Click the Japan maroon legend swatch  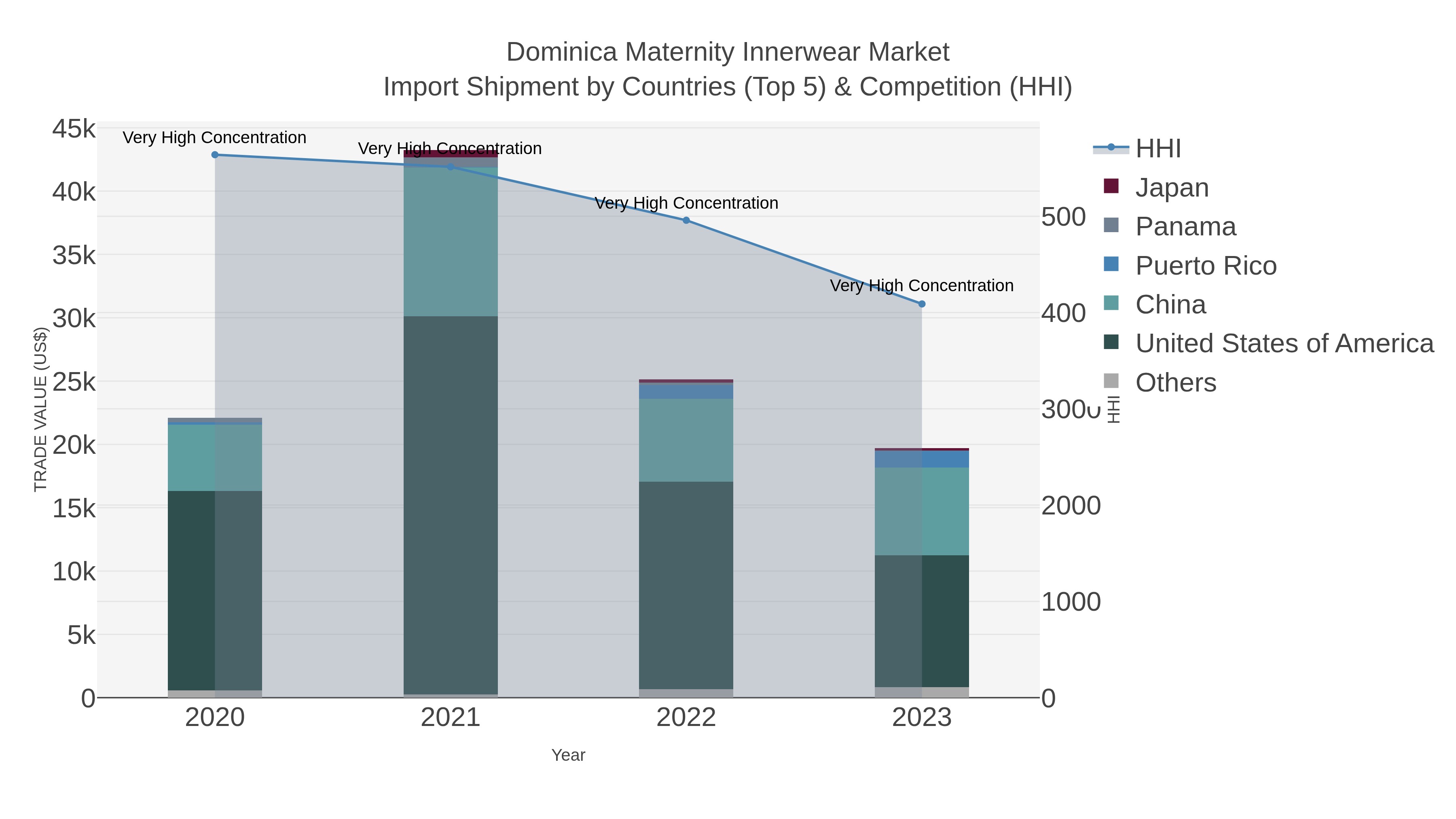pyautogui.click(x=1111, y=186)
